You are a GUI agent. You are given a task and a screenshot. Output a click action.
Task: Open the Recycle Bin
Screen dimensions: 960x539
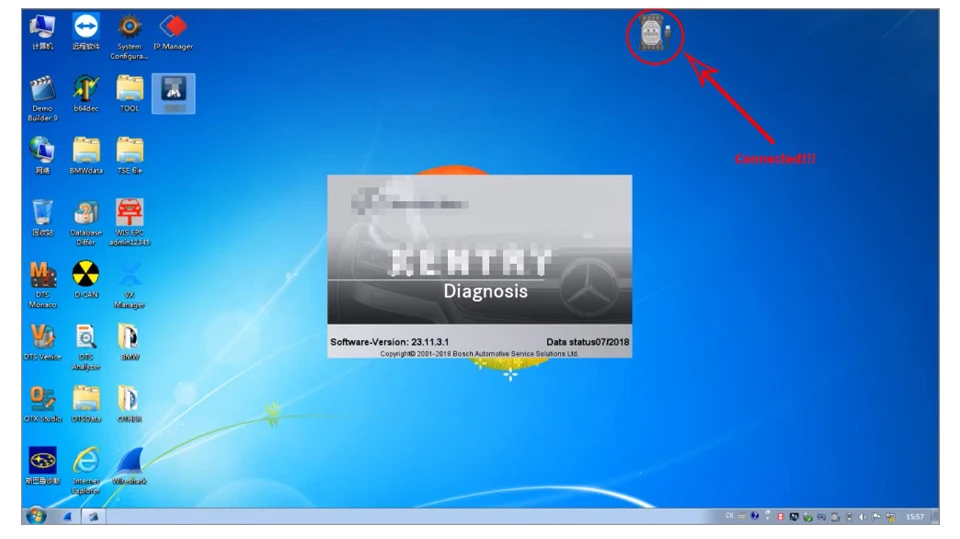pos(42,217)
